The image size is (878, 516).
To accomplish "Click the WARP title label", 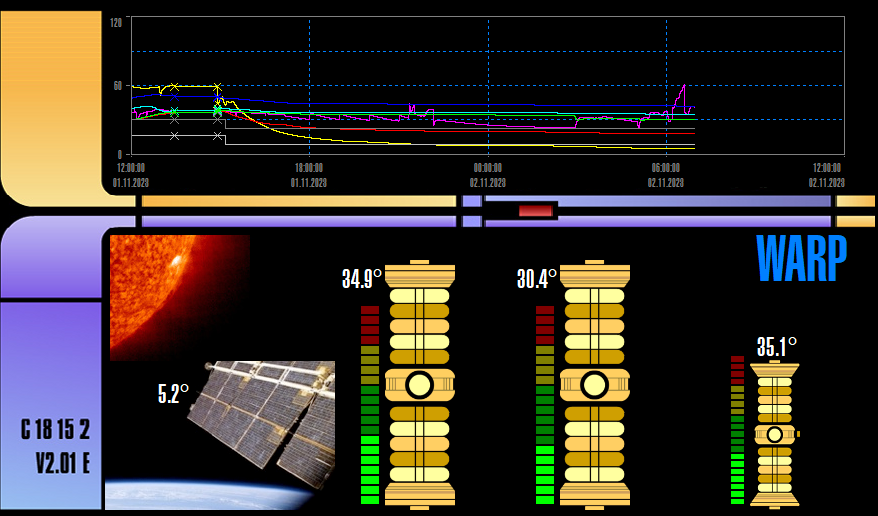I will pos(801,259).
